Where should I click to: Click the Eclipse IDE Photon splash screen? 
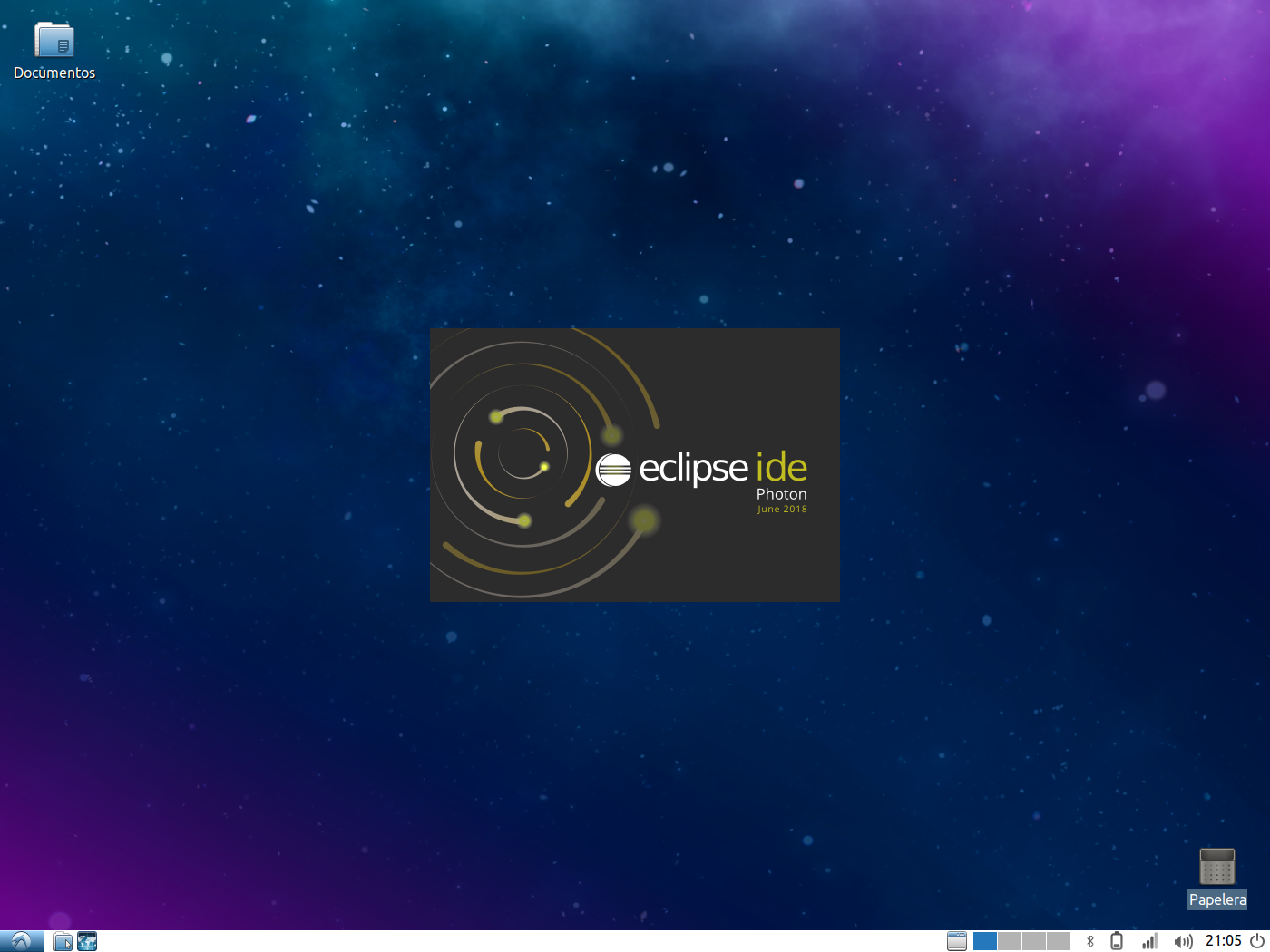point(635,465)
